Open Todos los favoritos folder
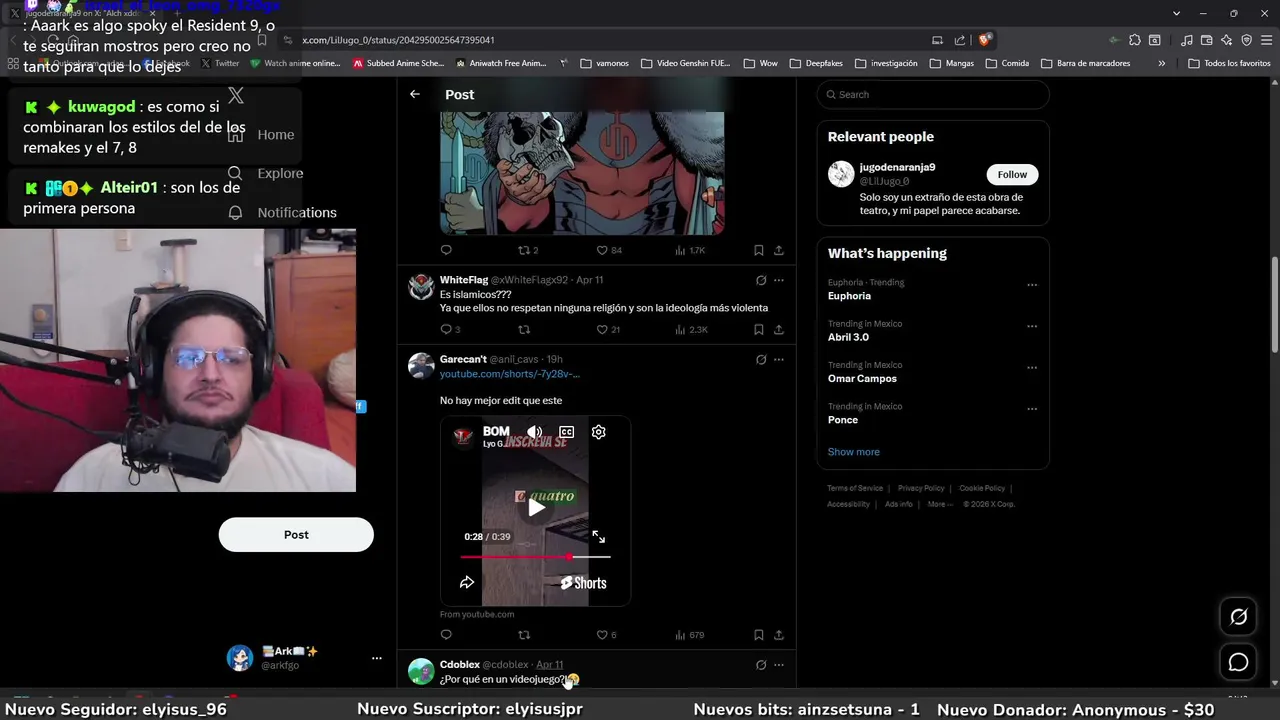This screenshot has height=720, width=1280. [1229, 63]
